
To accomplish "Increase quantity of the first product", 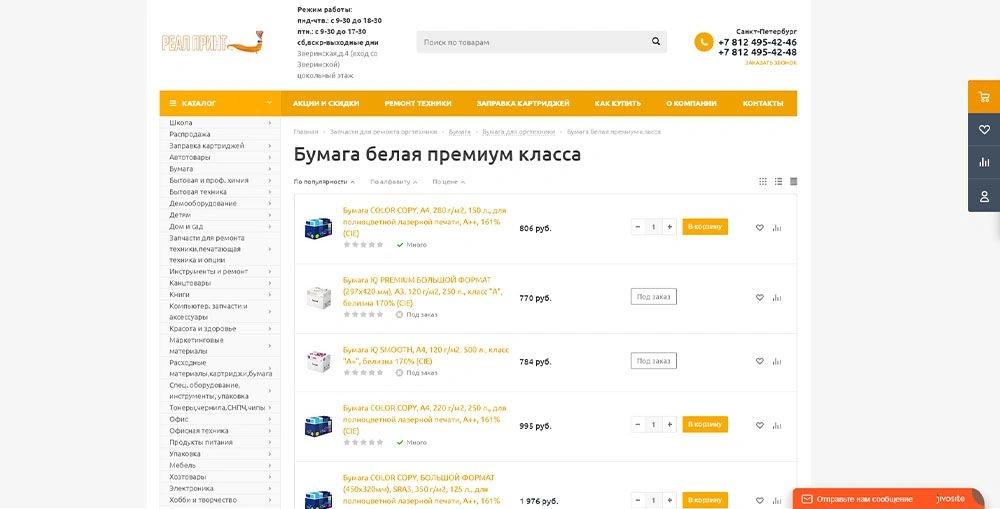I will (x=670, y=227).
